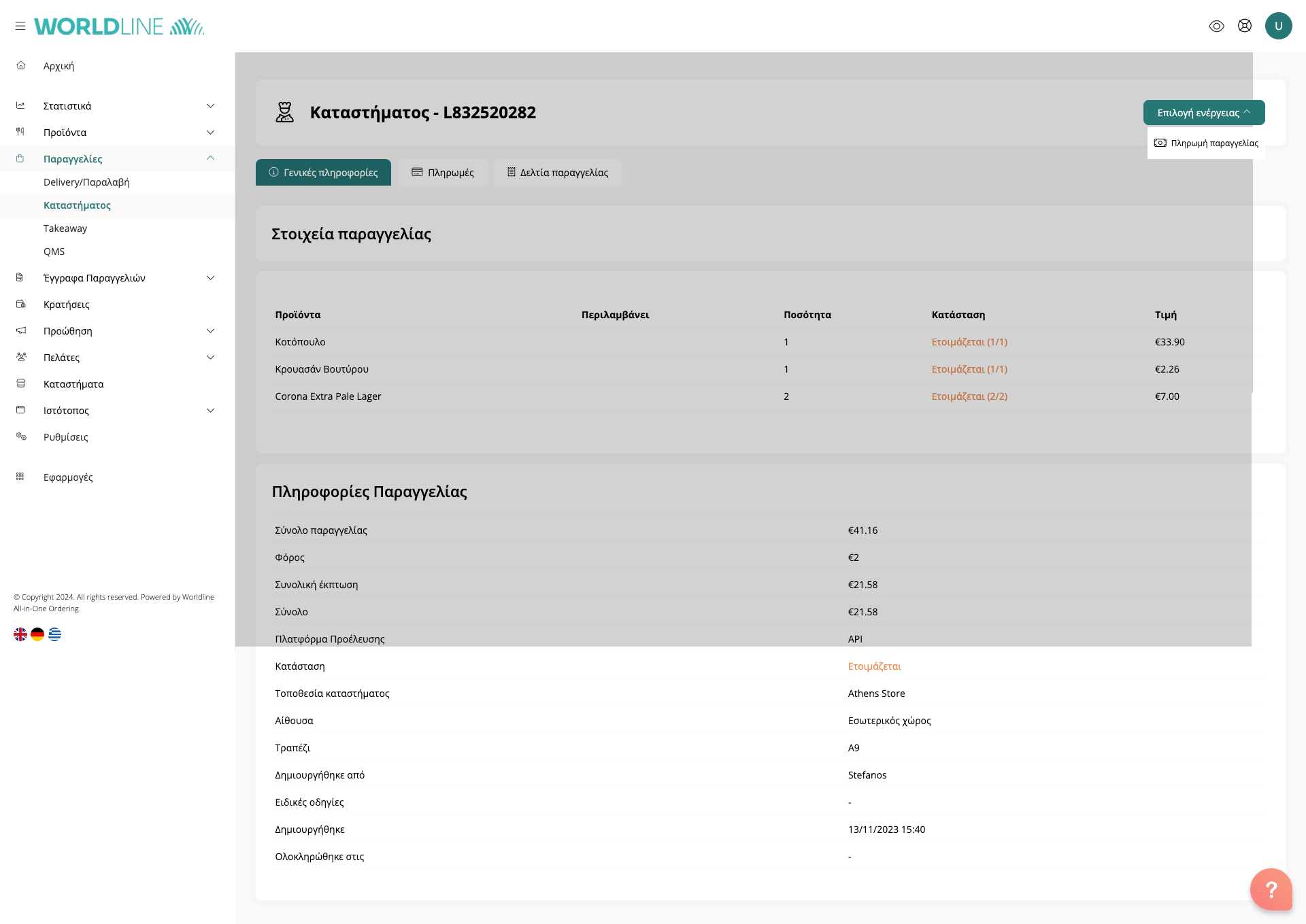Click the hamburger menu icon
The height and width of the screenshot is (924, 1306).
point(20,26)
